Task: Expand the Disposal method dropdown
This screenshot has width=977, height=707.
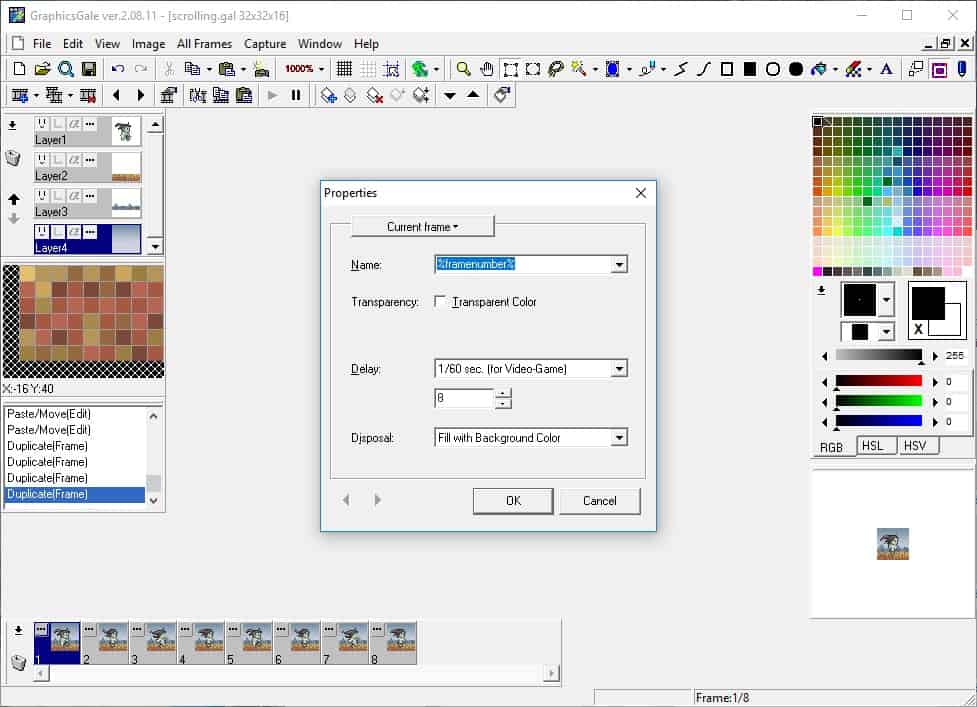Action: 619,438
